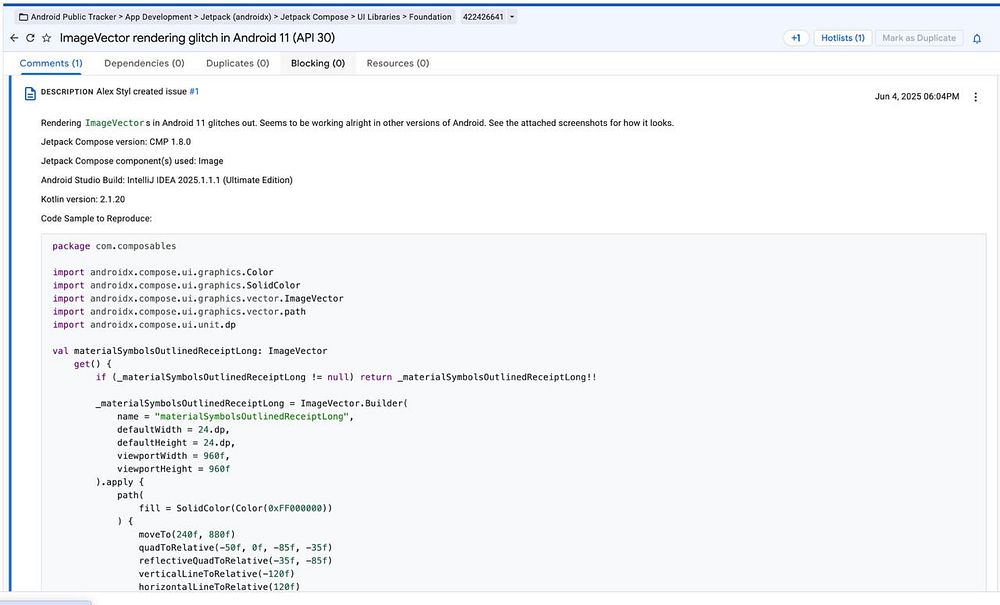1000x605 pixels.
Task: Click the line Jetpack Compose version: CMP 1.8.0
Action: tap(115, 142)
